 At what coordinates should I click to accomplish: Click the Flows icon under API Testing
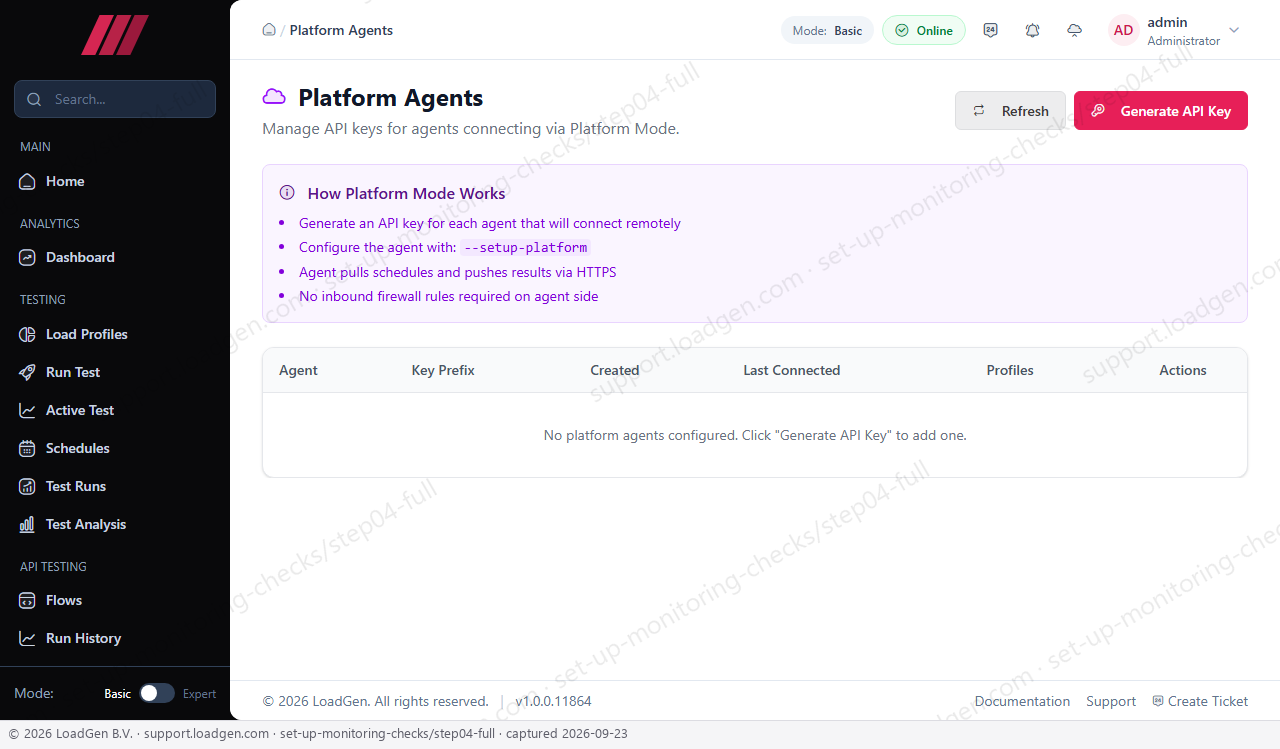[28, 600]
